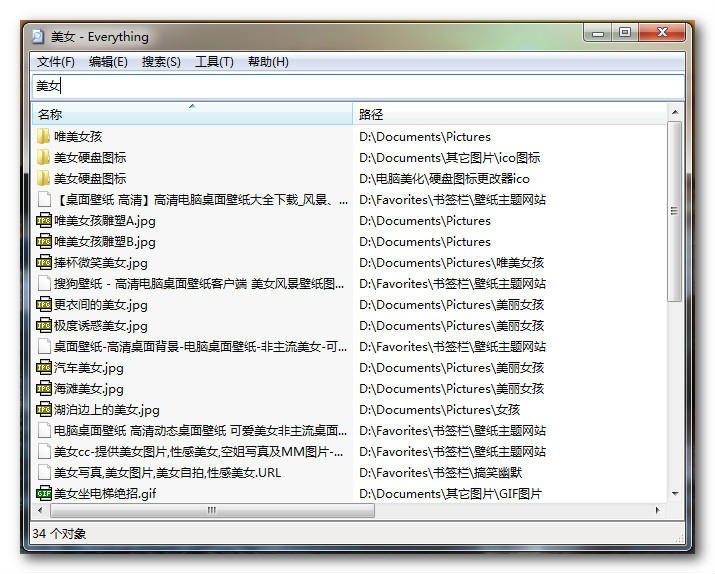Open the 搜索(S) menu
Screen dimensions: 715x574
161,62
